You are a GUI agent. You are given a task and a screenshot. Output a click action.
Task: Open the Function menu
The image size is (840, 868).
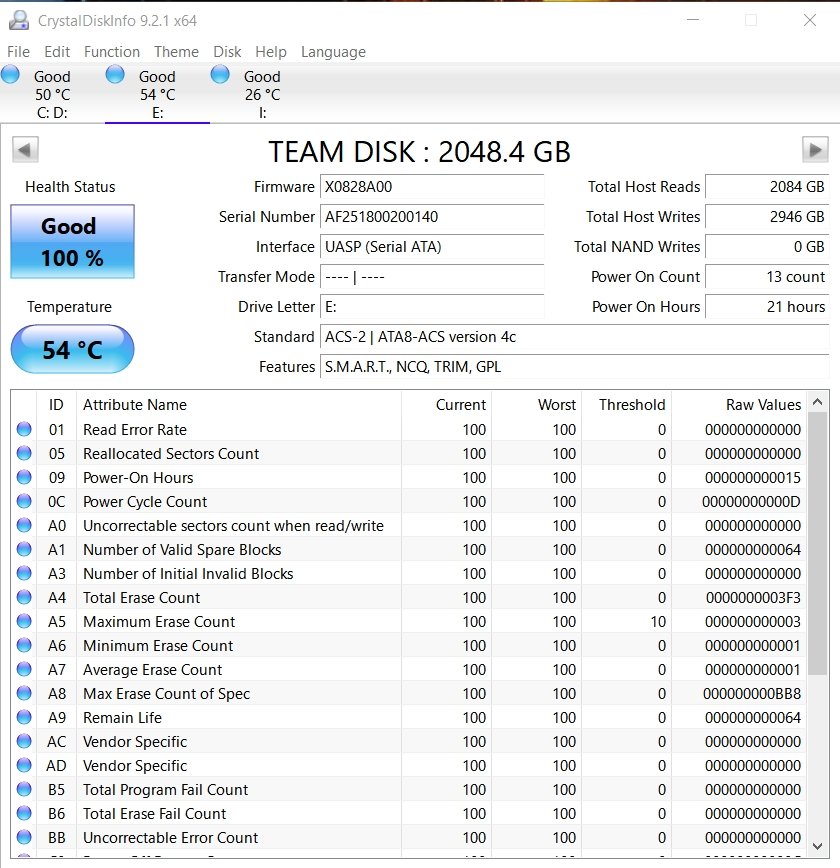coord(111,52)
